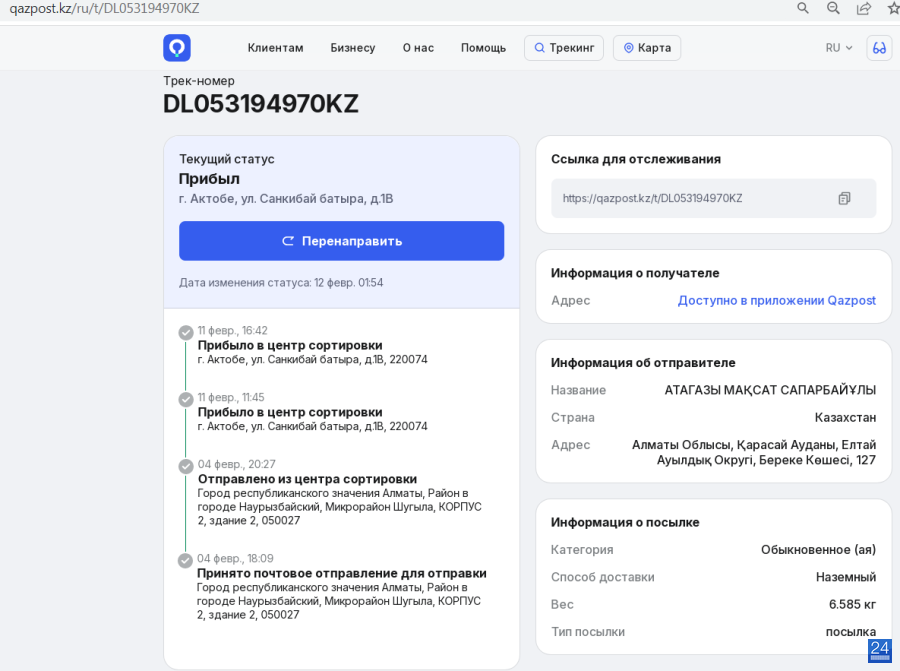The image size is (900, 671).
Task: Click the country value Казахстан
Action: (x=845, y=417)
